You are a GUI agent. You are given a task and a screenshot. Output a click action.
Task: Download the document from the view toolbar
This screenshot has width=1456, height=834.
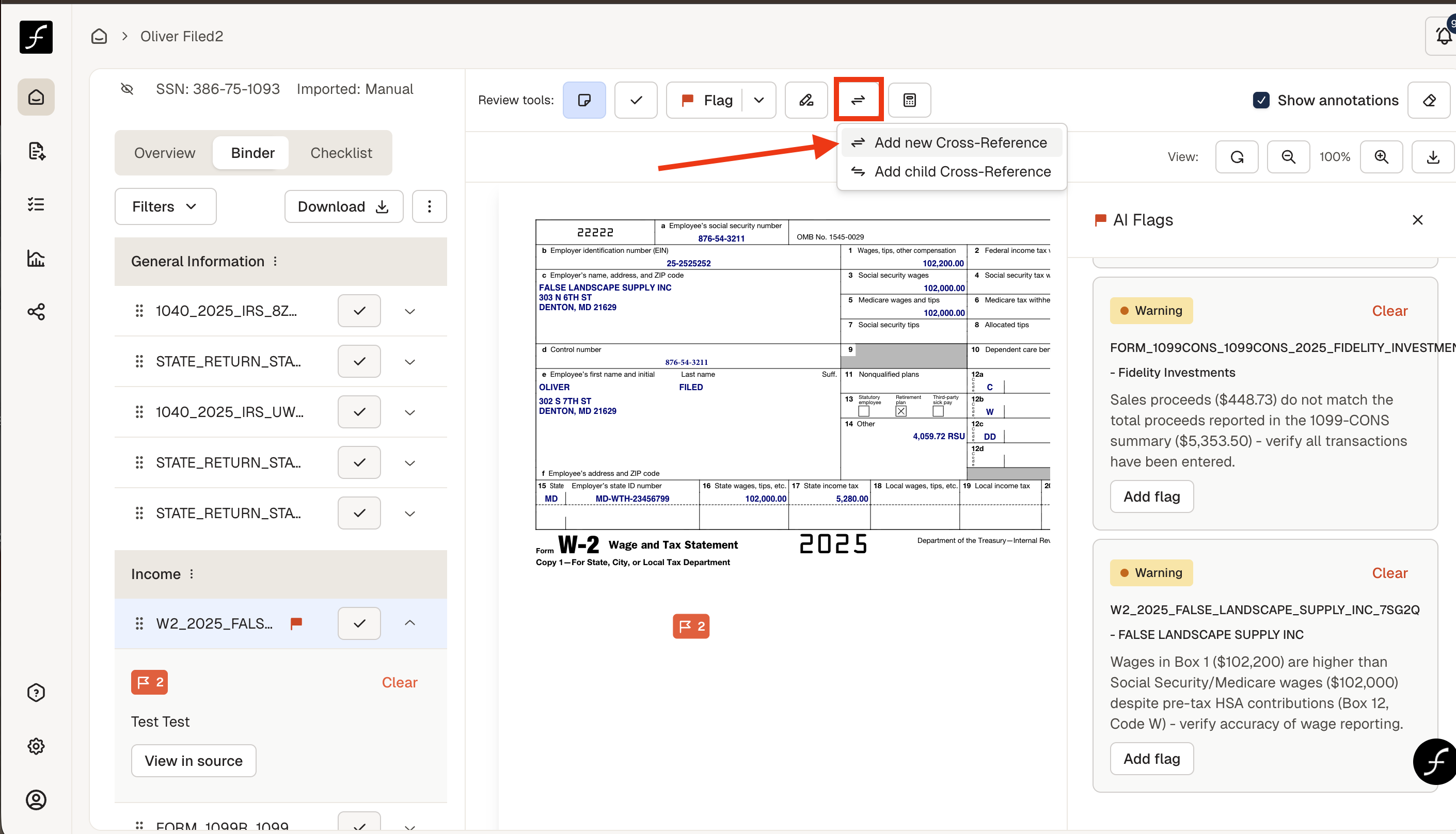click(1432, 157)
